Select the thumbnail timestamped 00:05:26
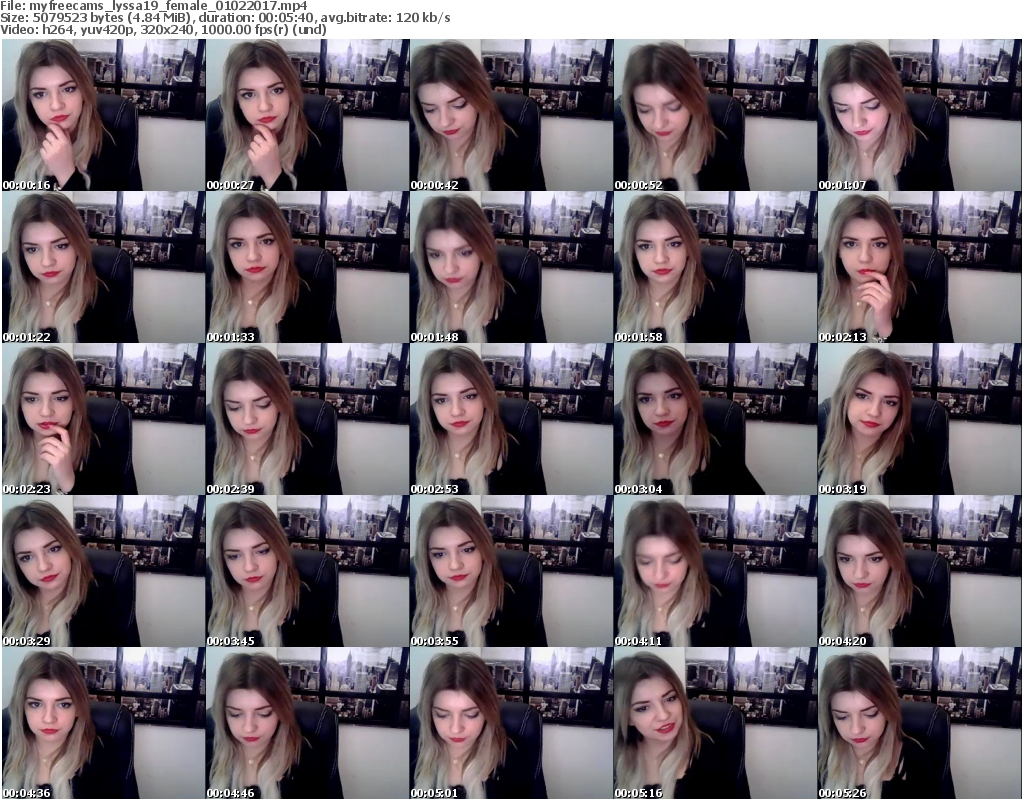The image size is (1024, 799). [x=920, y=723]
